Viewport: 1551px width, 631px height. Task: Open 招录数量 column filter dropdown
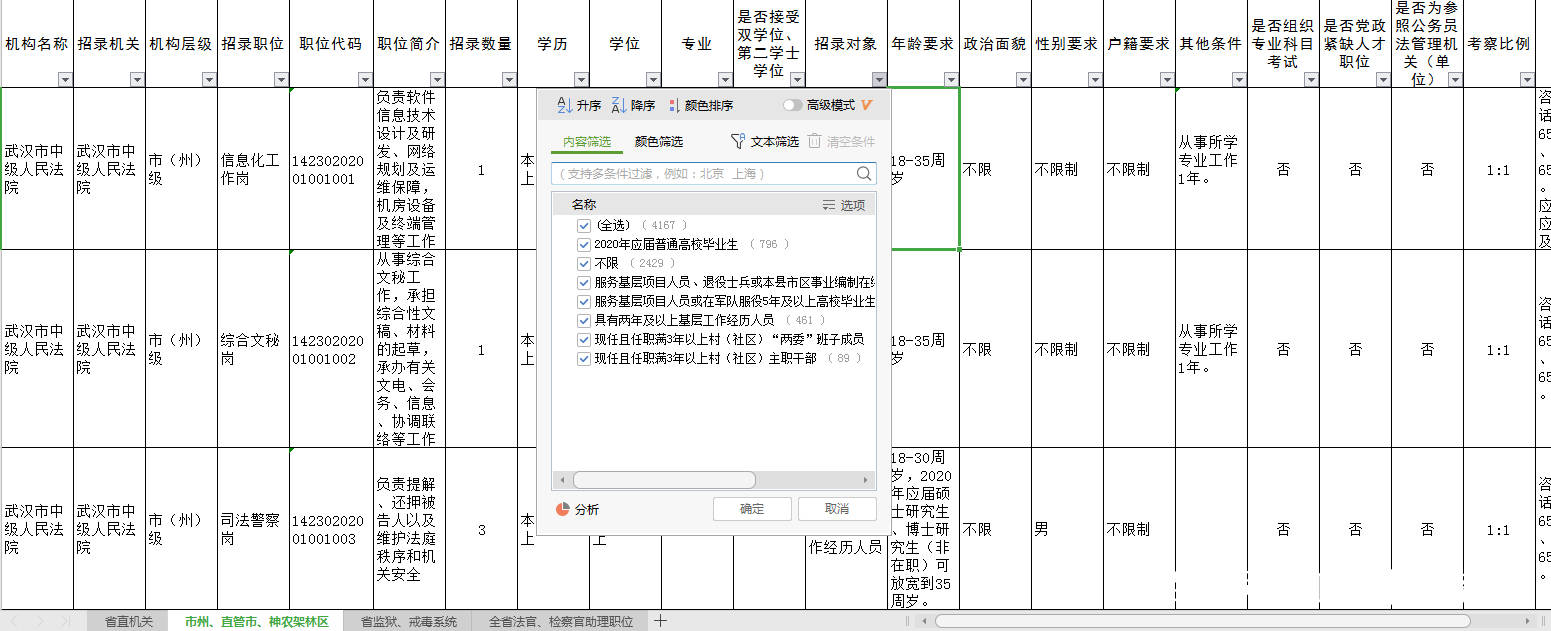click(509, 79)
